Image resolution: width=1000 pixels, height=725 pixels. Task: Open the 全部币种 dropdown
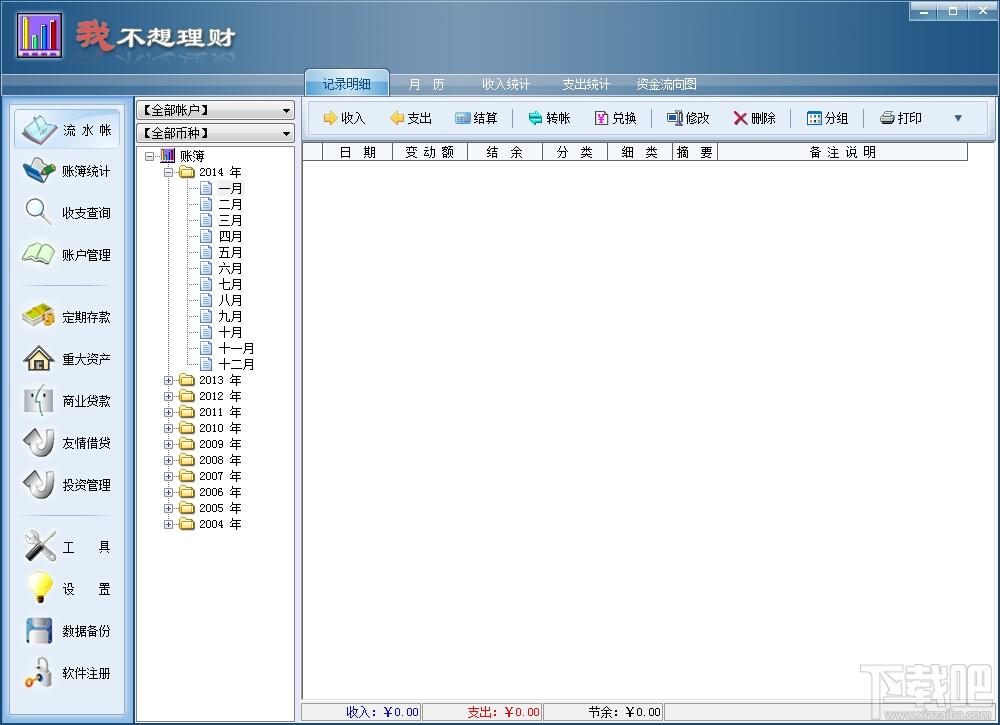point(216,133)
